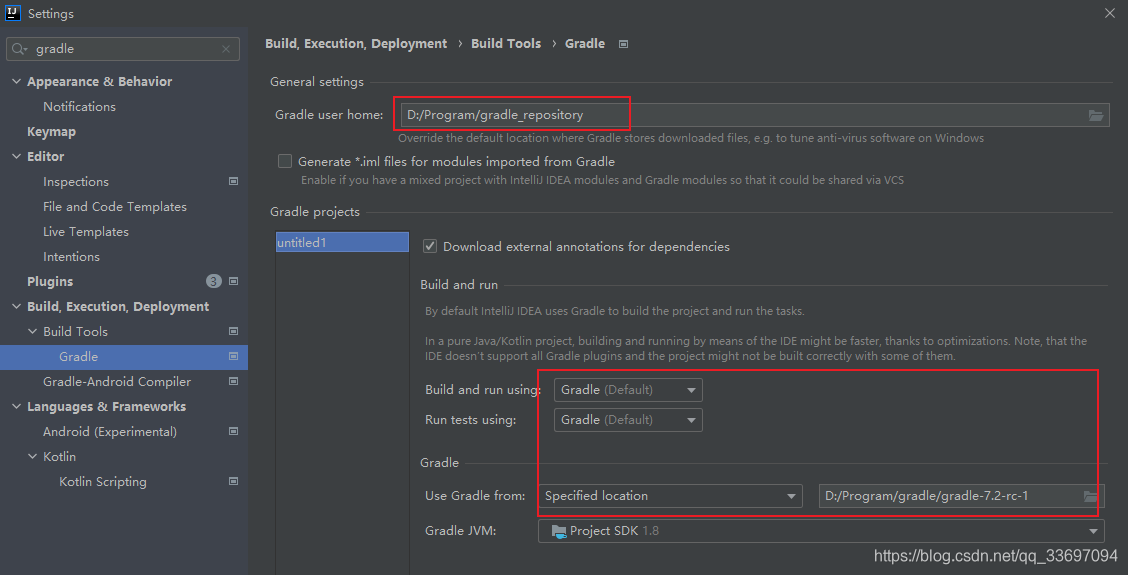The height and width of the screenshot is (575, 1128).
Task: Open the Use Gradle from dropdown
Action: pyautogui.click(x=670, y=496)
